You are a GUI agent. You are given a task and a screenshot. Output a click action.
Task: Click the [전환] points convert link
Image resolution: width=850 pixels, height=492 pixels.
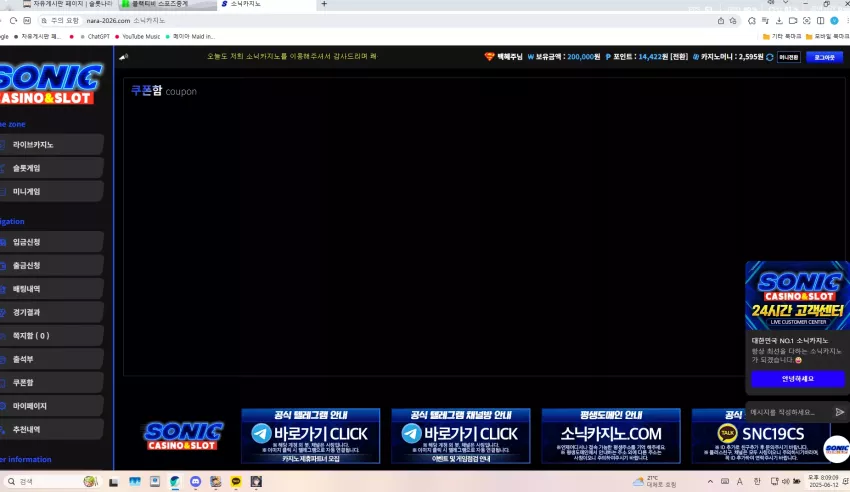click(x=679, y=56)
